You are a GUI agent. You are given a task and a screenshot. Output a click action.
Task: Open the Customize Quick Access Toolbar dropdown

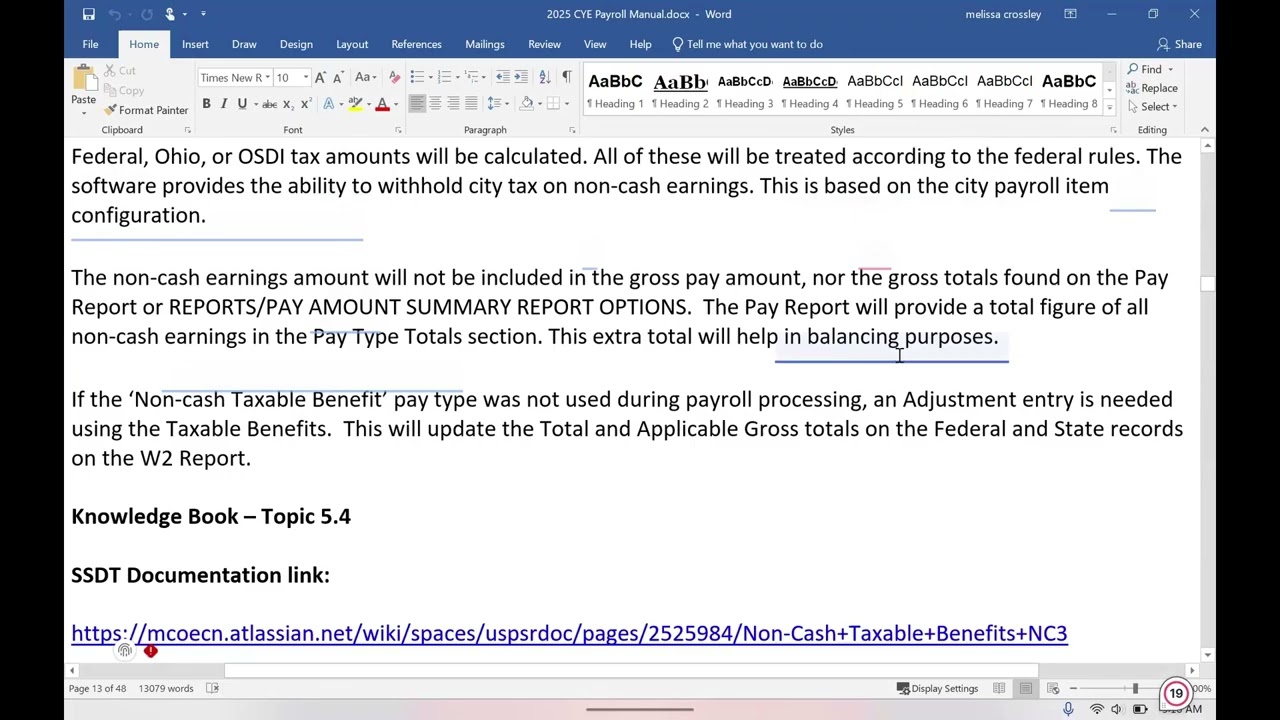[203, 14]
